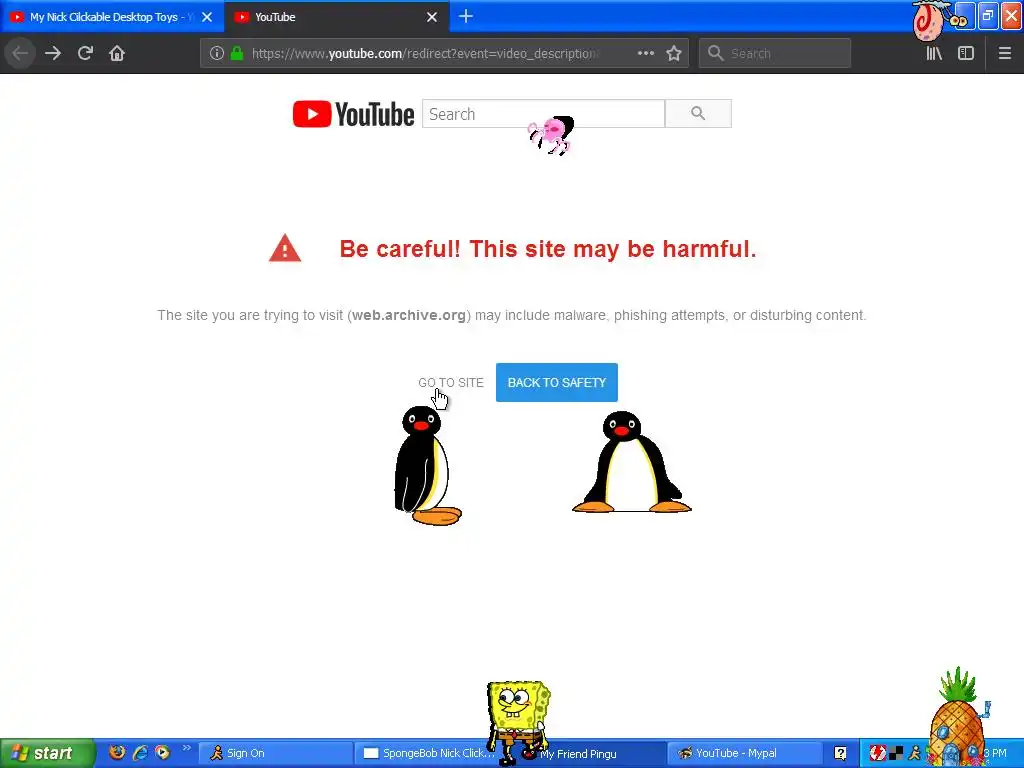Click the browser Forward arrow button
This screenshot has height=768, width=1024.
[x=53, y=53]
